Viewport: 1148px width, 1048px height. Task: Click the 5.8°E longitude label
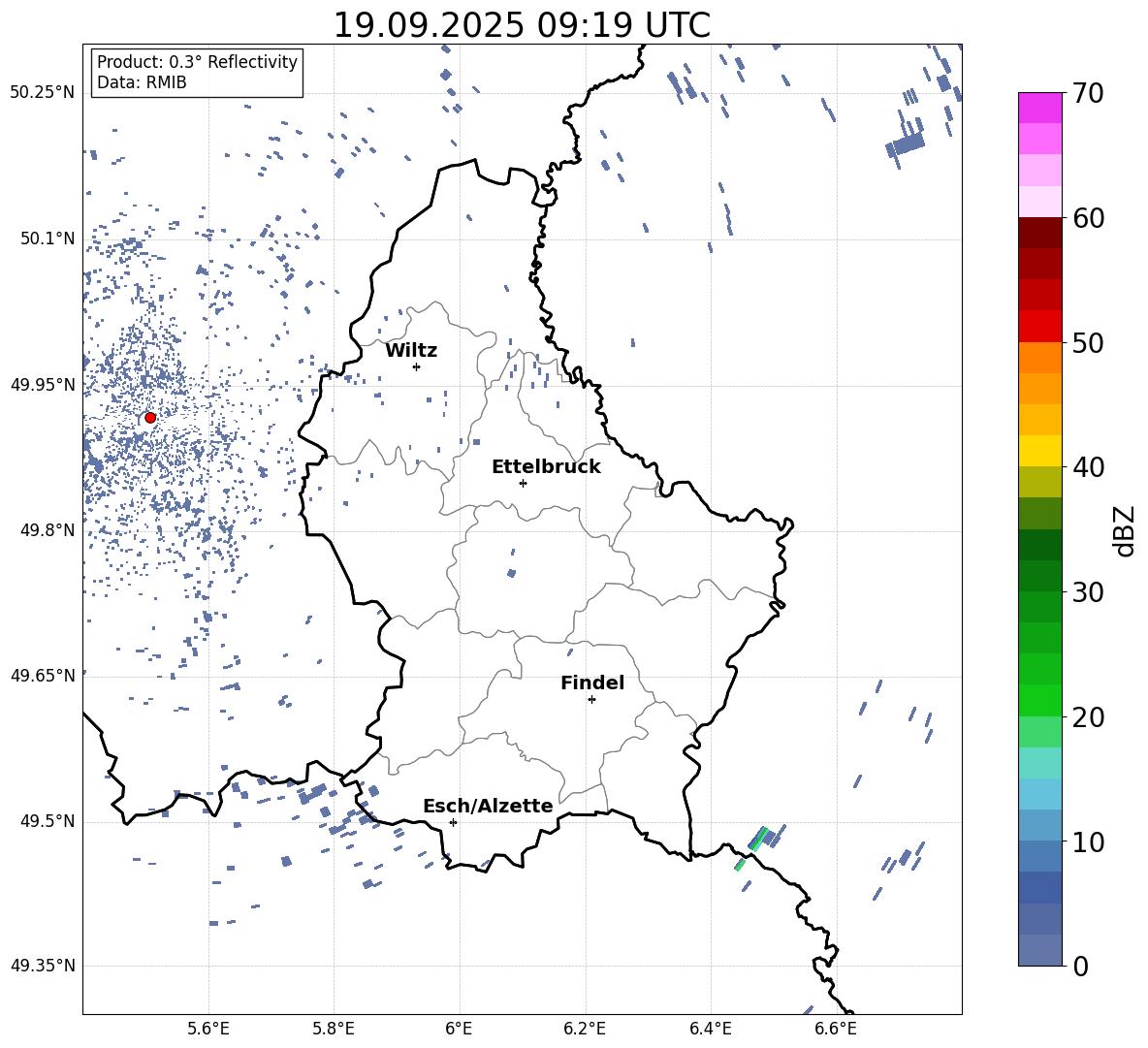pos(334,1029)
